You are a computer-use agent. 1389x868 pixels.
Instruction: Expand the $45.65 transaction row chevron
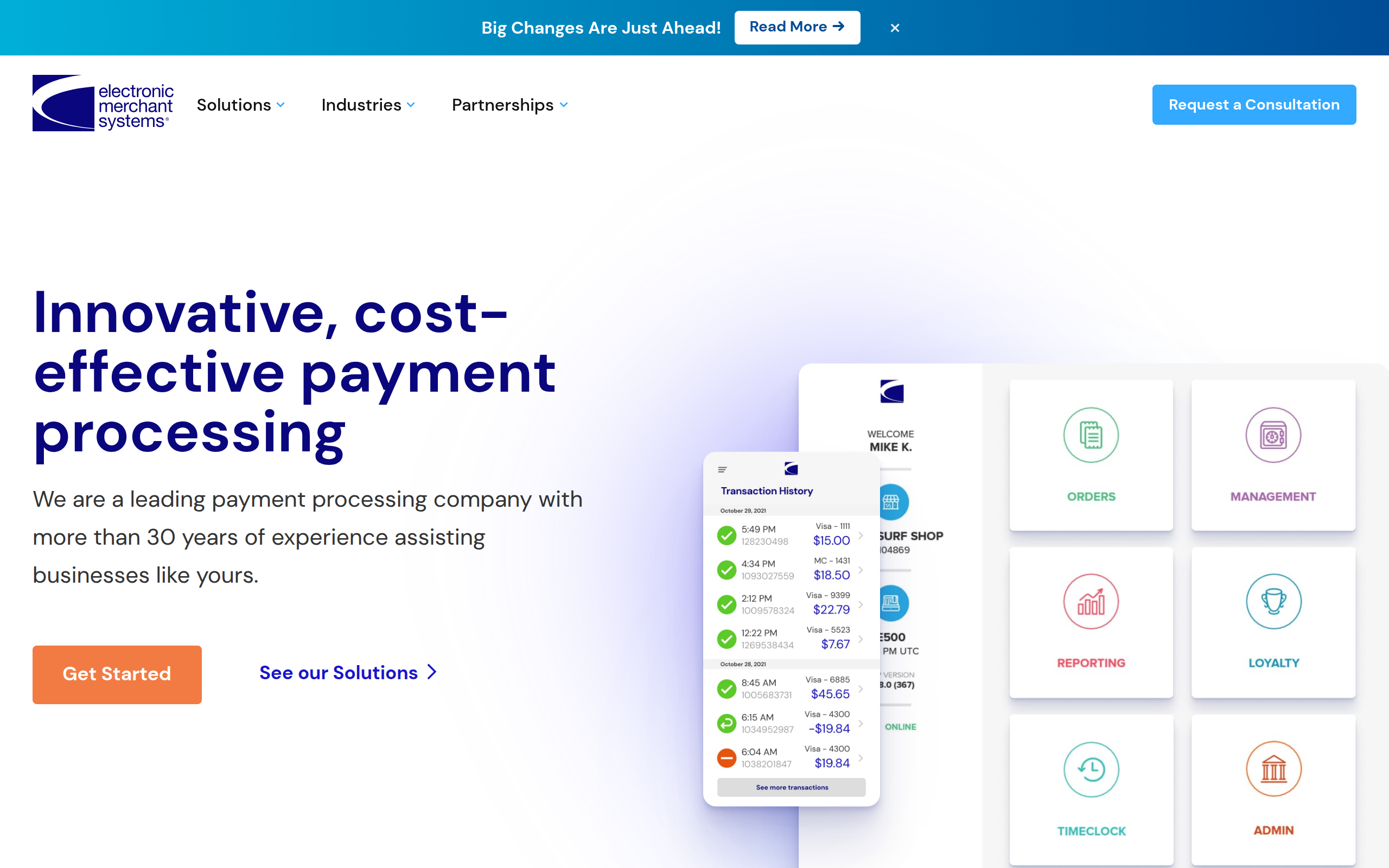(861, 688)
